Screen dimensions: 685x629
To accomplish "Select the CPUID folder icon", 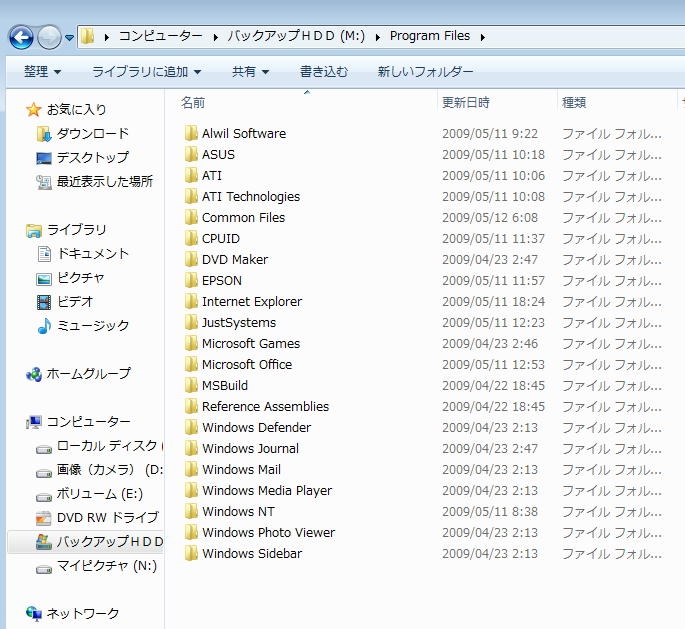I will [x=191, y=238].
